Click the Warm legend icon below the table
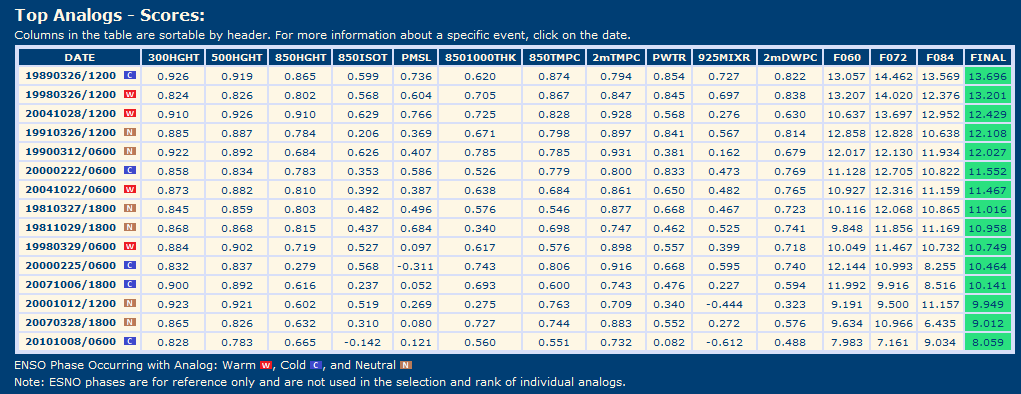This screenshot has width=1021, height=394. [265, 365]
